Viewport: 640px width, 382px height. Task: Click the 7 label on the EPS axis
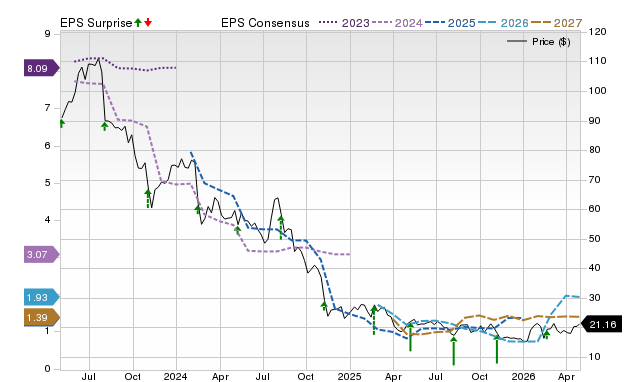[x=47, y=108]
